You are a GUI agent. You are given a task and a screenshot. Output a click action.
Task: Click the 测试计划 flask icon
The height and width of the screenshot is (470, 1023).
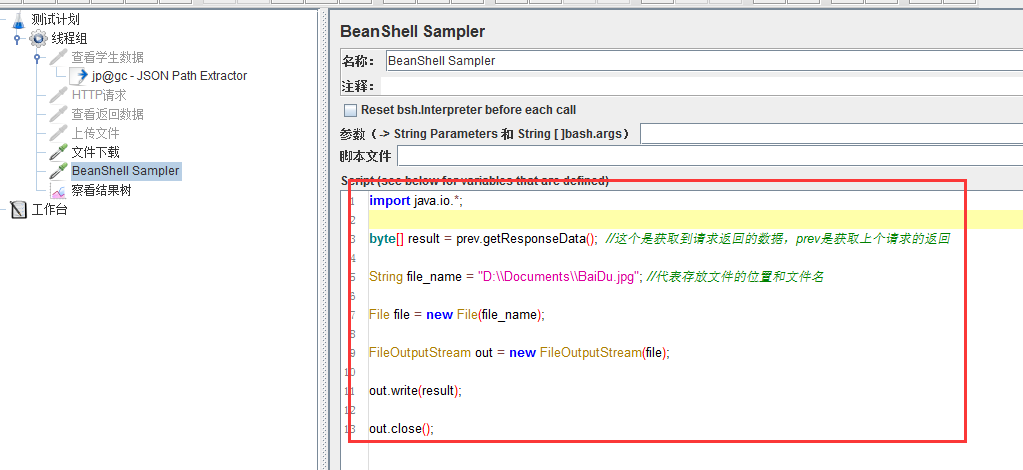(x=18, y=19)
